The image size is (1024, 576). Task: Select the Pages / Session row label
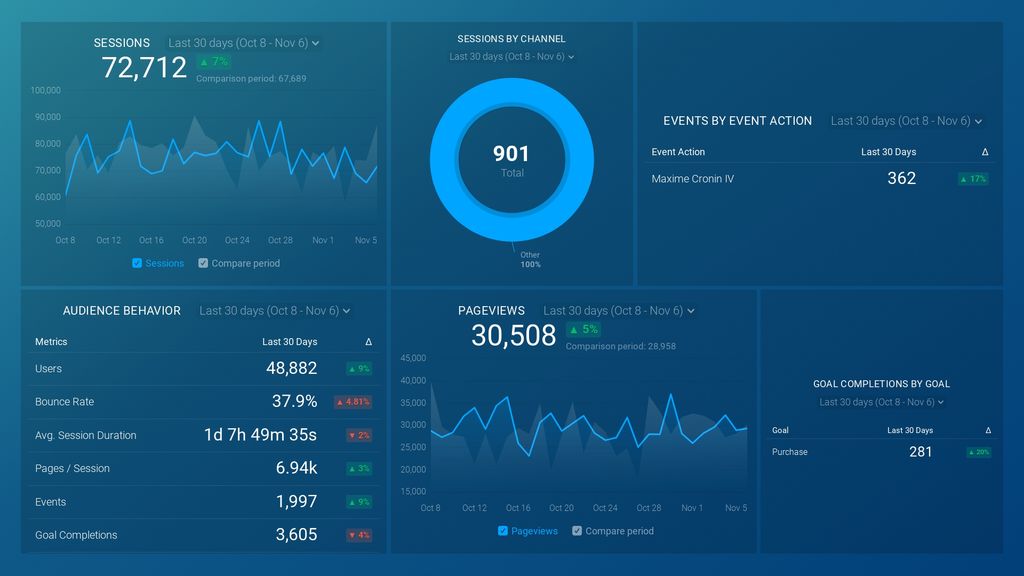(x=72, y=469)
